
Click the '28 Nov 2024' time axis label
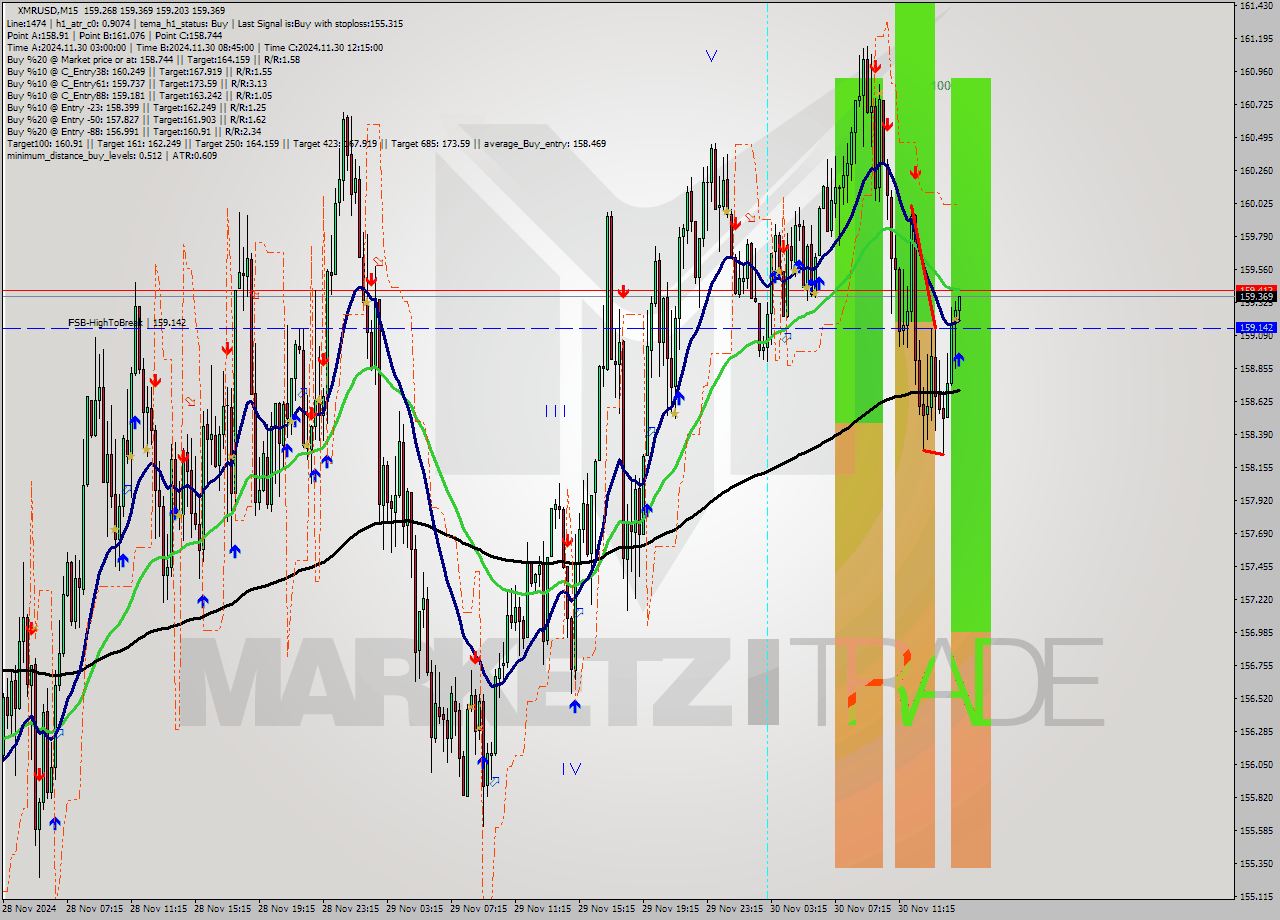pyautogui.click(x=28, y=910)
